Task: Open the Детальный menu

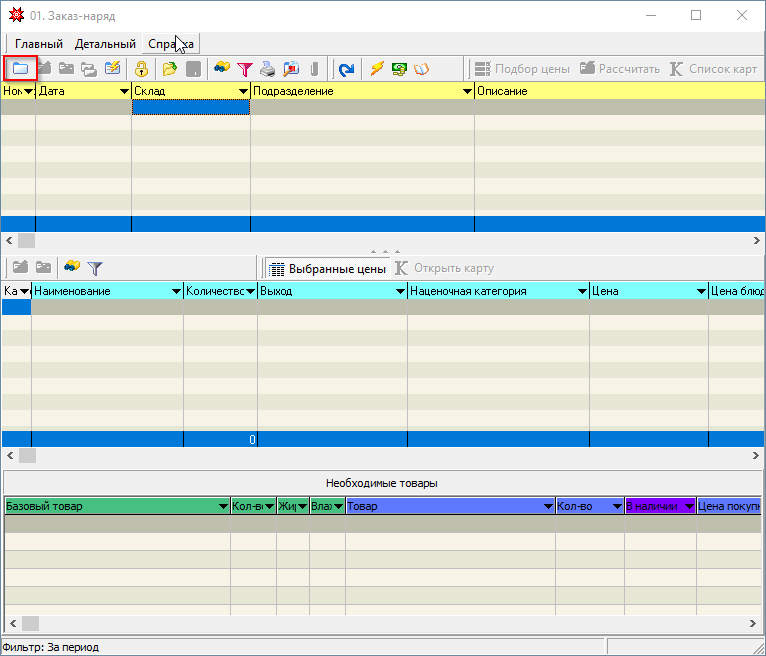Action: [x=105, y=44]
